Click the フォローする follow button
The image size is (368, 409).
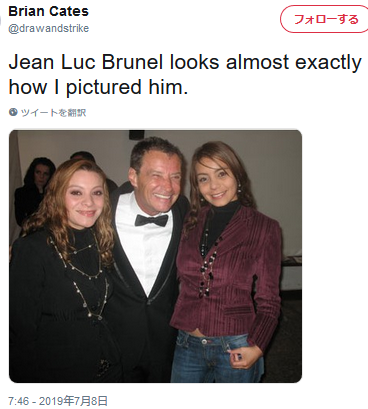(325, 19)
